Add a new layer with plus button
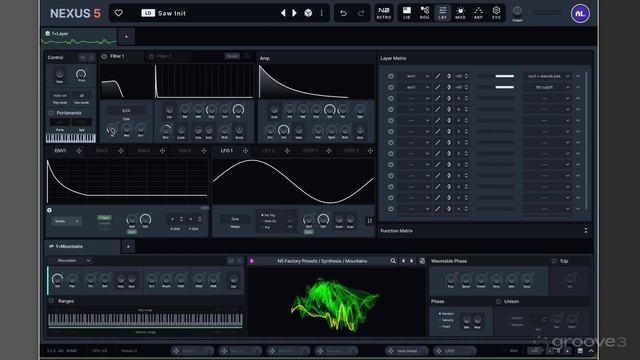Viewport: 640px width, 360px height. coord(127,37)
